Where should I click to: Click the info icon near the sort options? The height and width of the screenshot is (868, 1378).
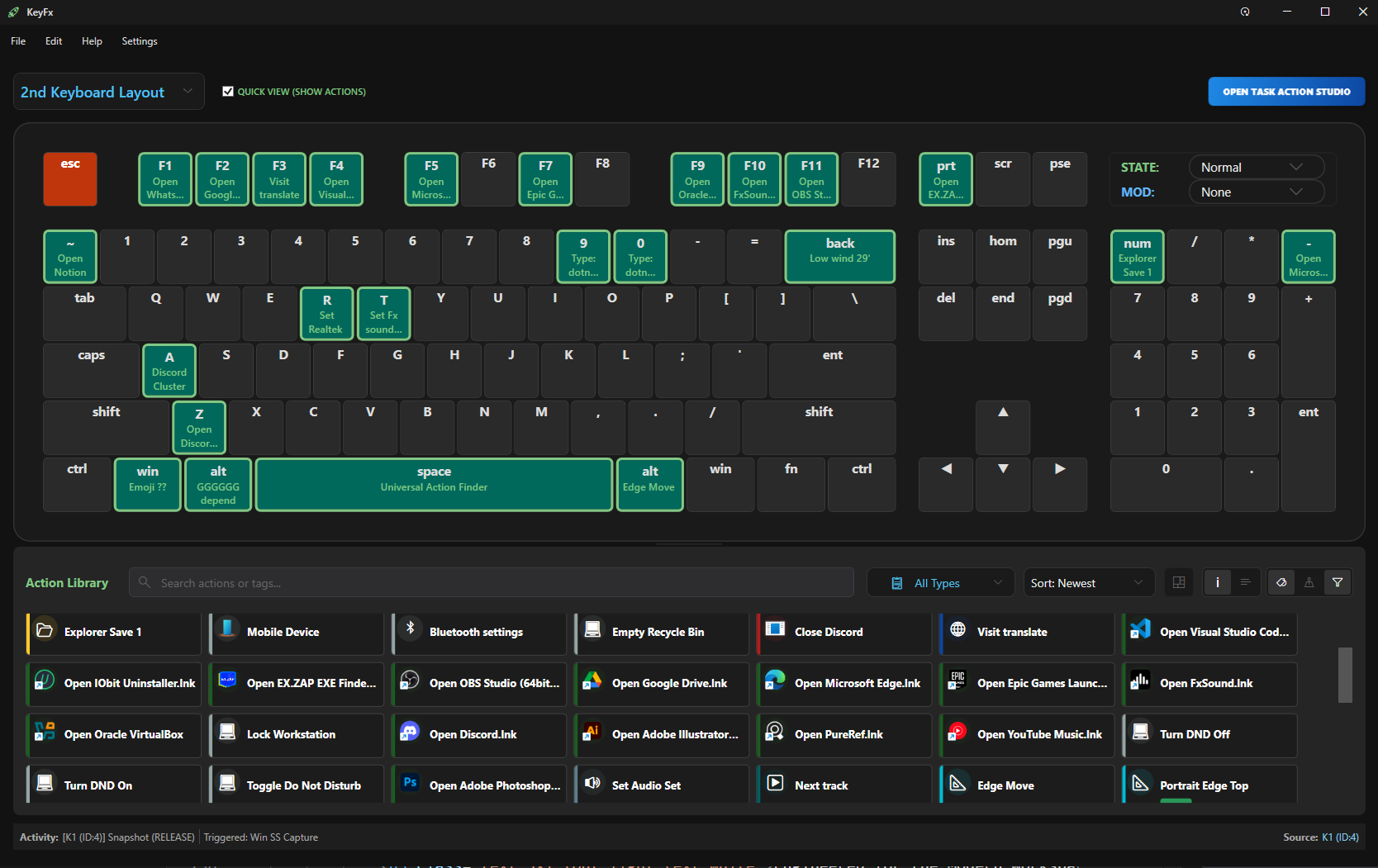pyautogui.click(x=1217, y=582)
